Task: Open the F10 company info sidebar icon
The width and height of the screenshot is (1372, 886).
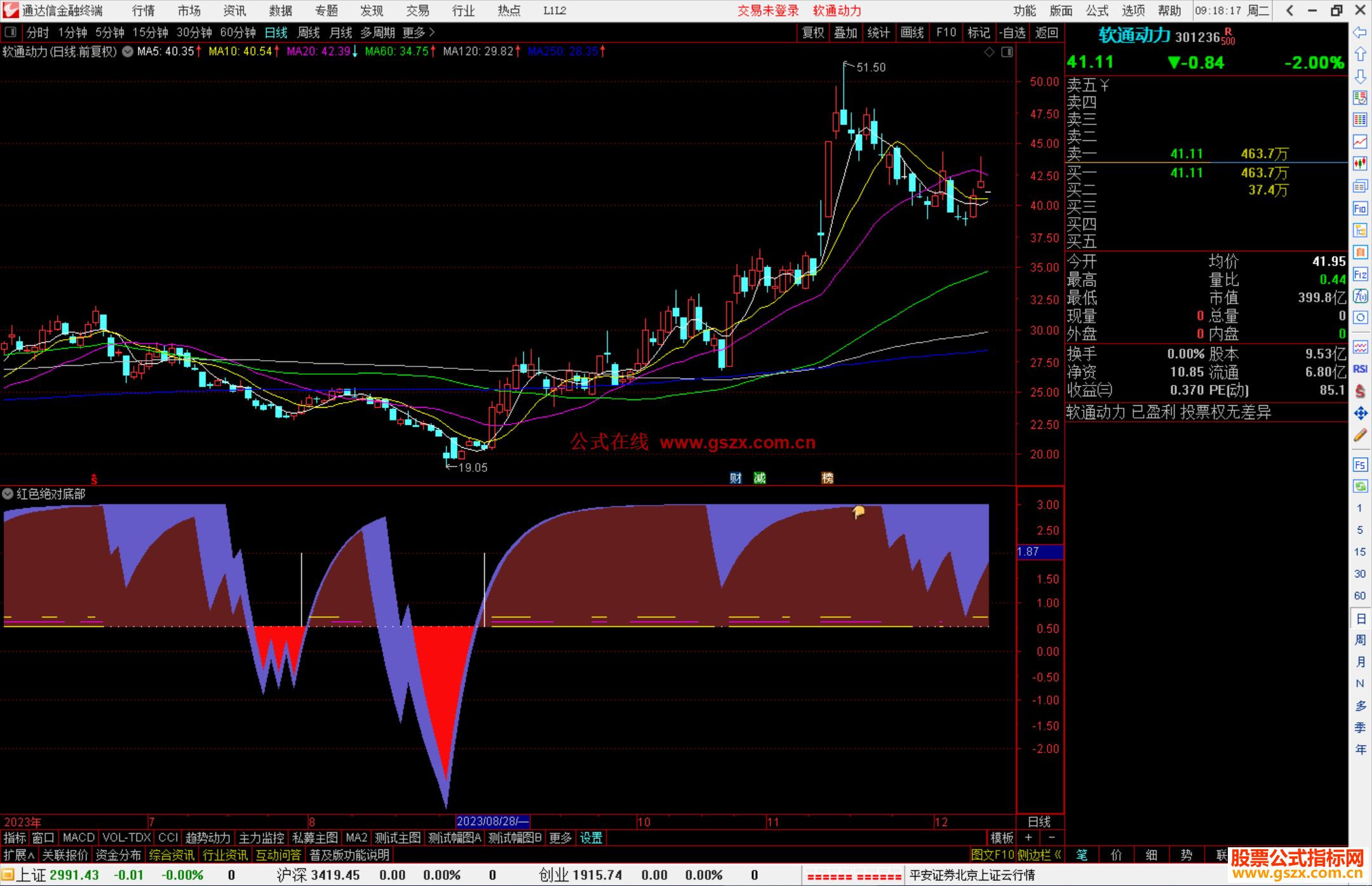Action: [x=1360, y=208]
